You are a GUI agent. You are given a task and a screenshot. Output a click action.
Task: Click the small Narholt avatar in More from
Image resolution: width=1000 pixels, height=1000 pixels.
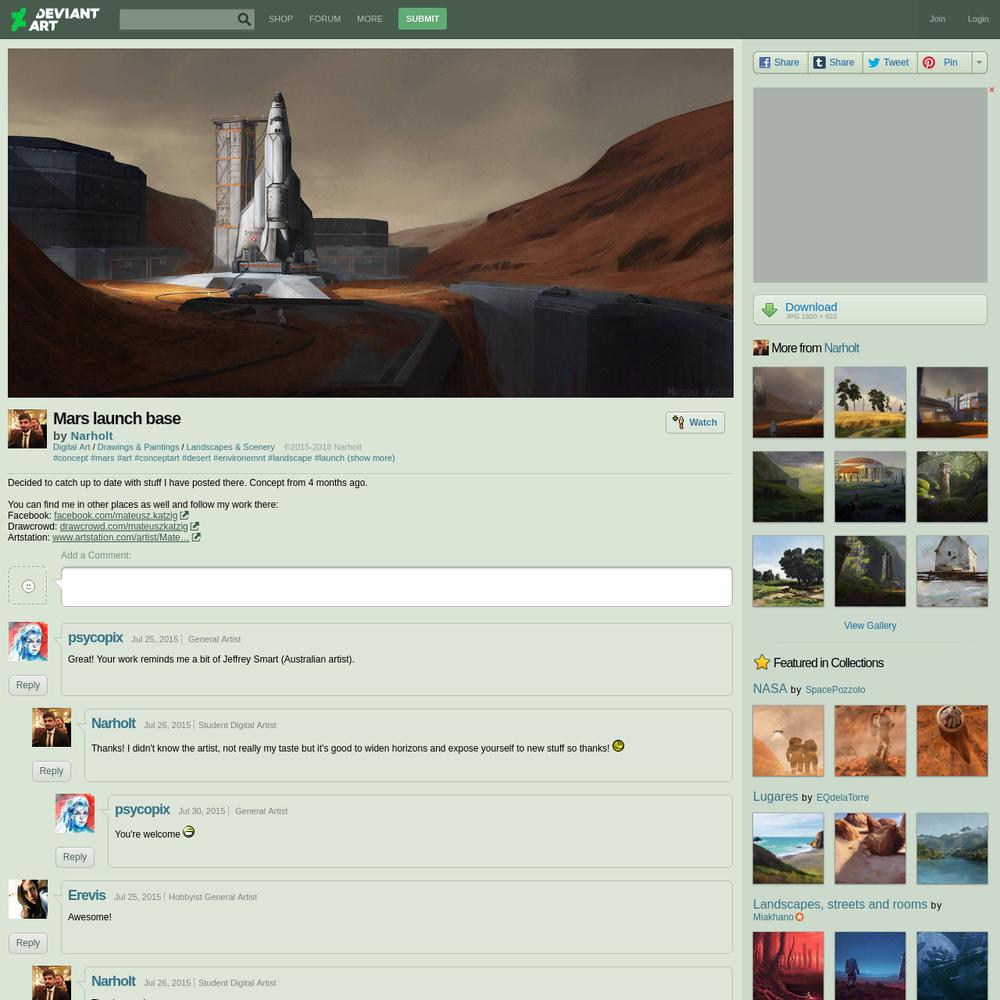point(761,348)
